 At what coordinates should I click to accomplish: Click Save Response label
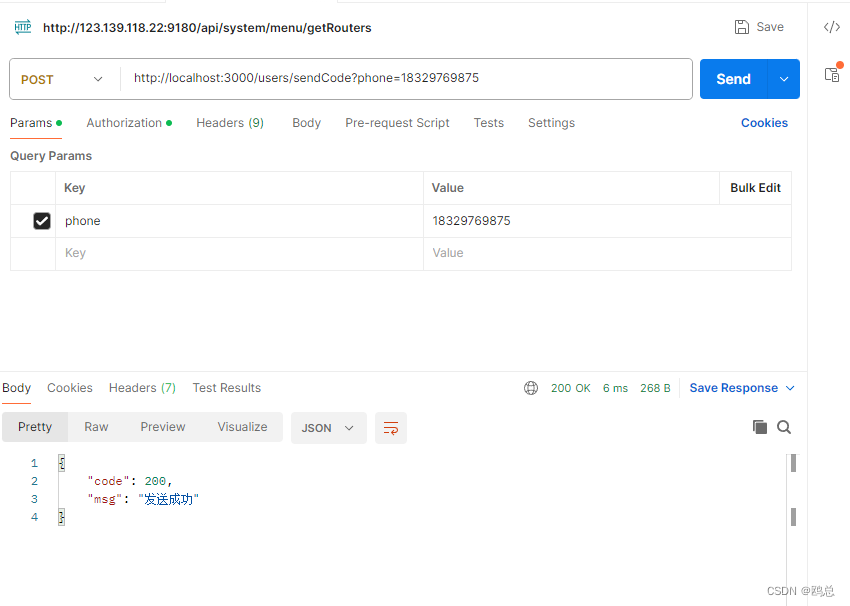[733, 388]
